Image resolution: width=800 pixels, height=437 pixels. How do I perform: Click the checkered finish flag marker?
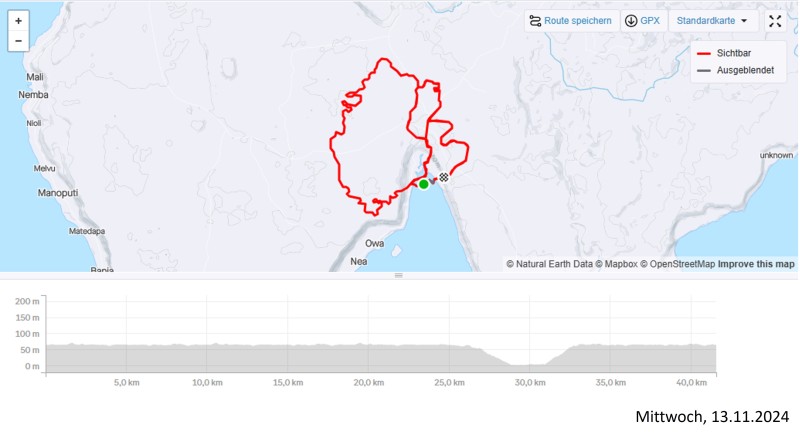443,177
